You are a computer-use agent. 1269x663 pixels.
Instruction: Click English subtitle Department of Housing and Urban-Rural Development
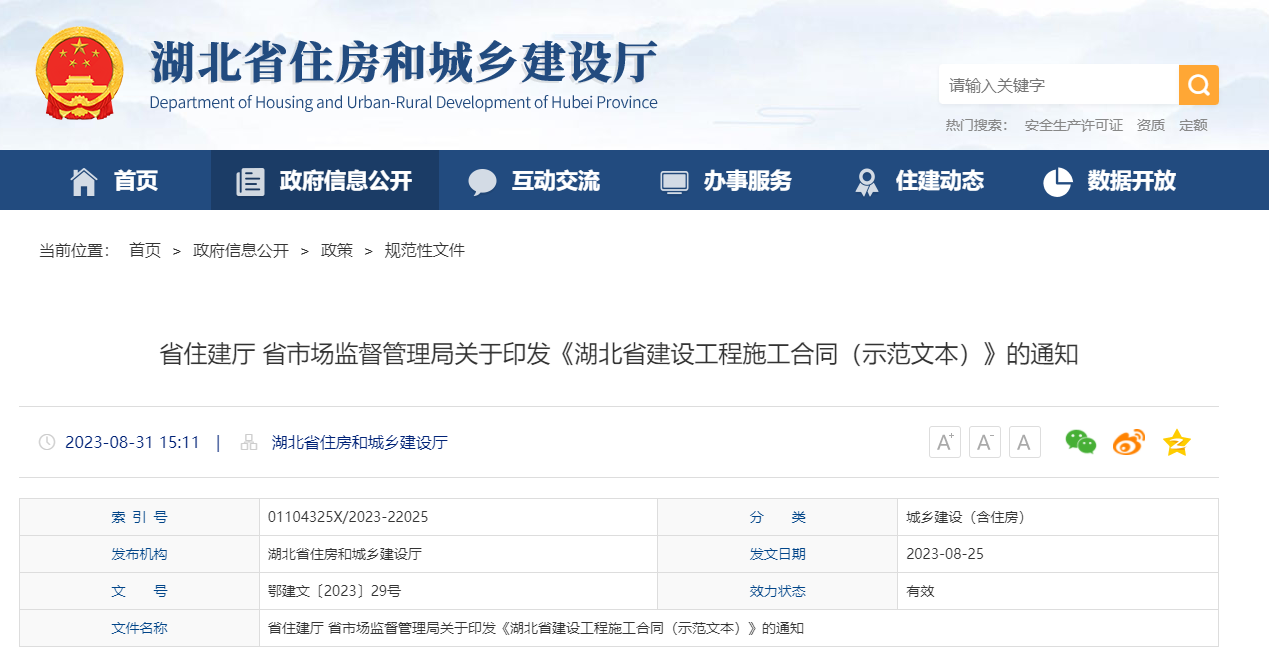tap(404, 102)
